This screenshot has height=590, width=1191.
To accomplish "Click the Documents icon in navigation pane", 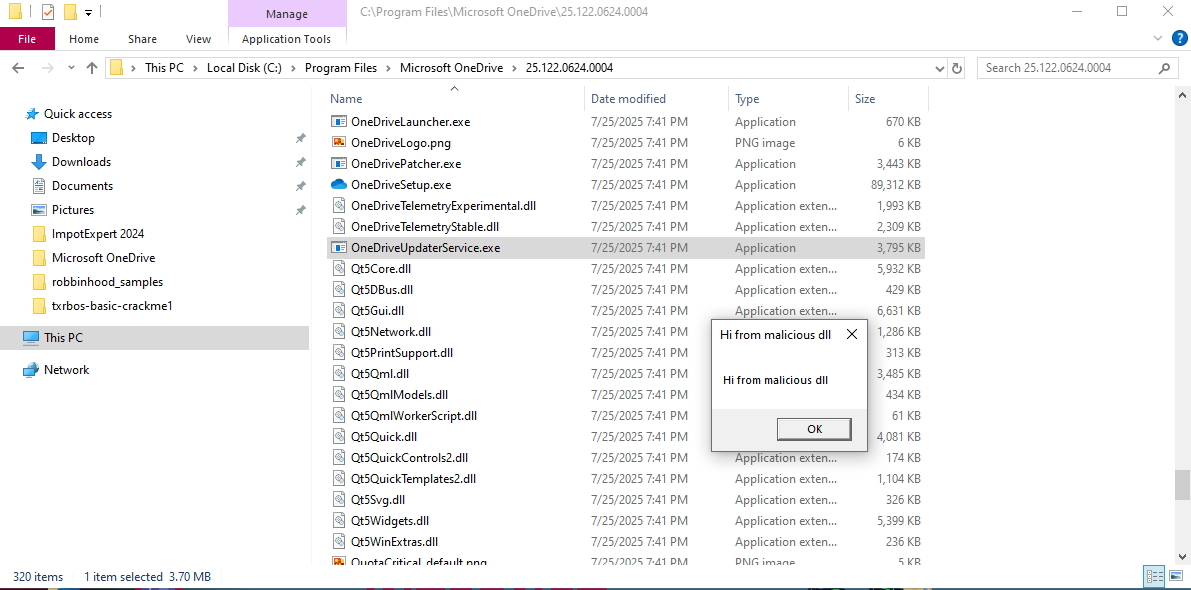I will click(x=39, y=186).
